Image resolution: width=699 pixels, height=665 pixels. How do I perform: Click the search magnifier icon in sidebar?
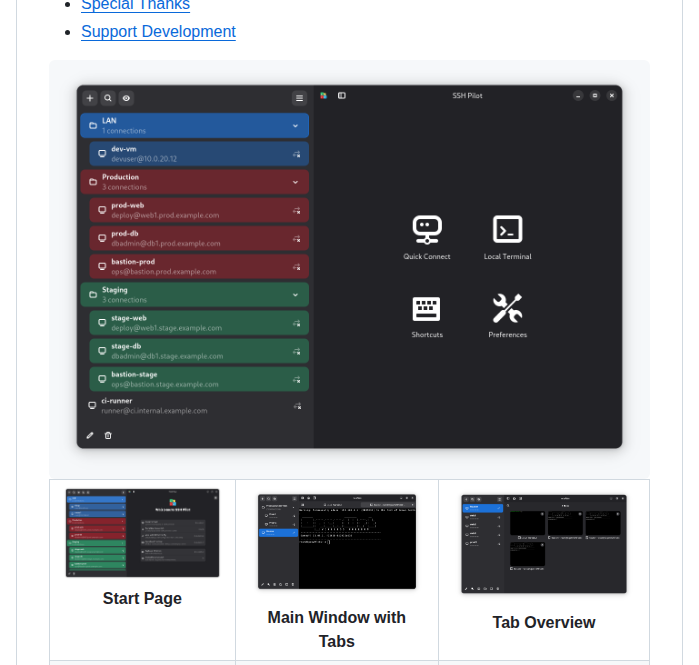[x=108, y=98]
